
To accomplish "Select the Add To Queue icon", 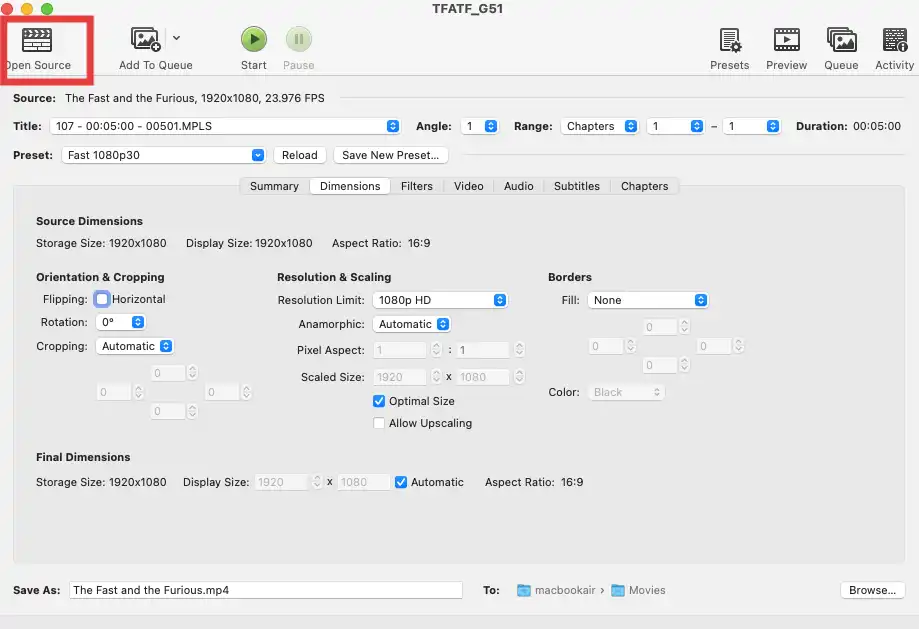I will (x=146, y=41).
